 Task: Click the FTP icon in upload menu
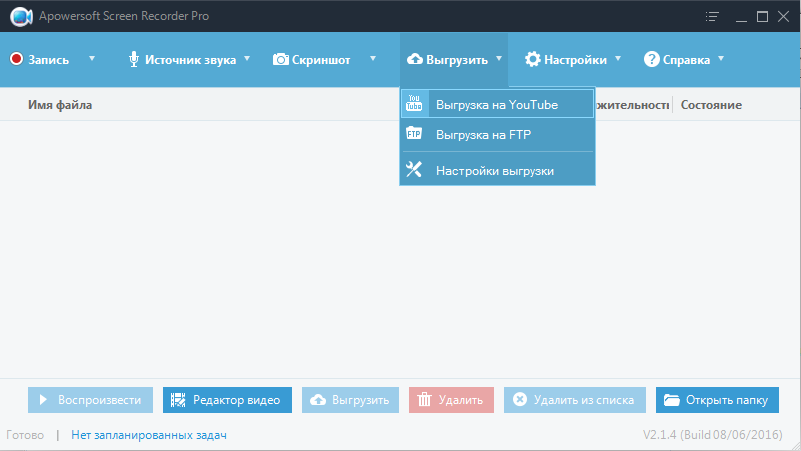414,134
